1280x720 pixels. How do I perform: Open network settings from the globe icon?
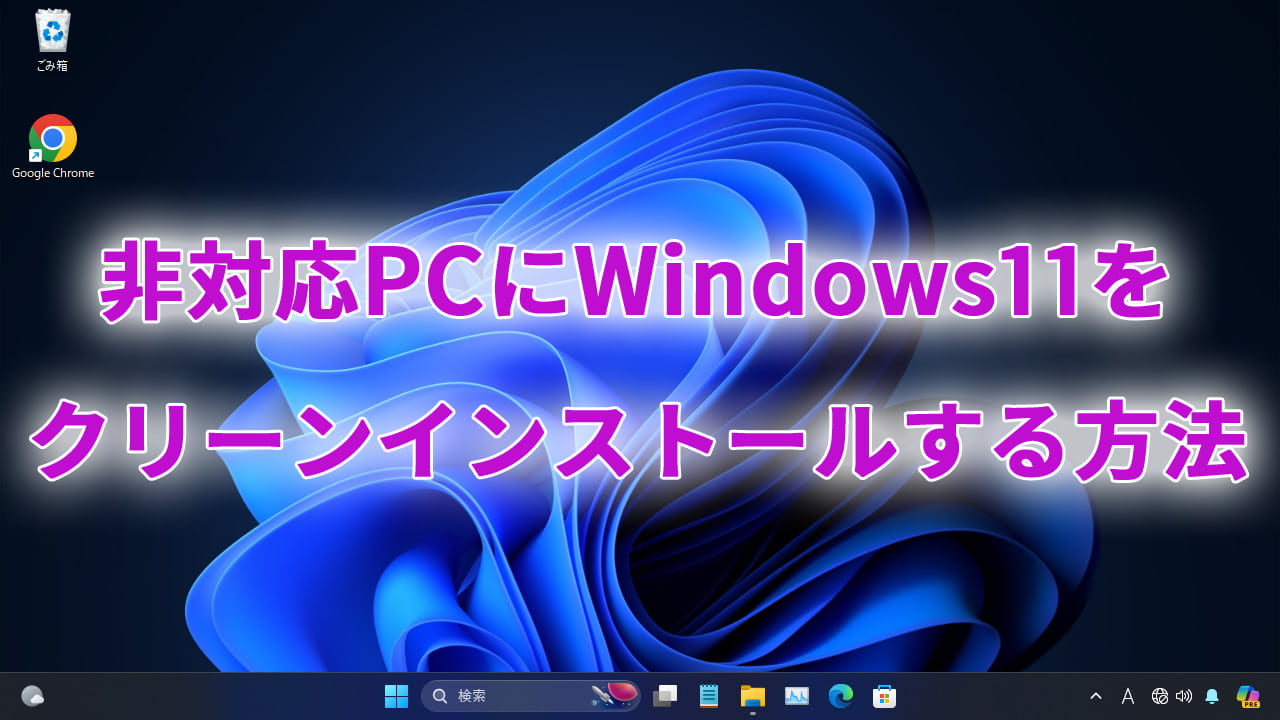[x=1160, y=696]
